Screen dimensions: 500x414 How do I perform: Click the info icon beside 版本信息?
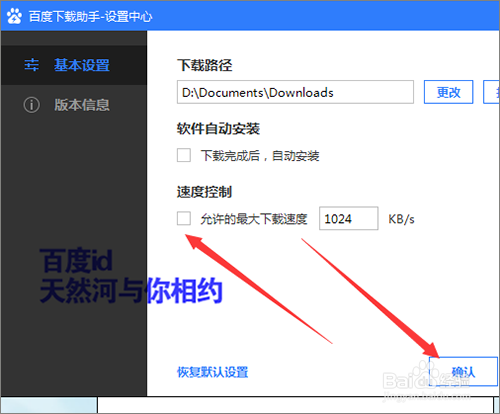click(31, 105)
